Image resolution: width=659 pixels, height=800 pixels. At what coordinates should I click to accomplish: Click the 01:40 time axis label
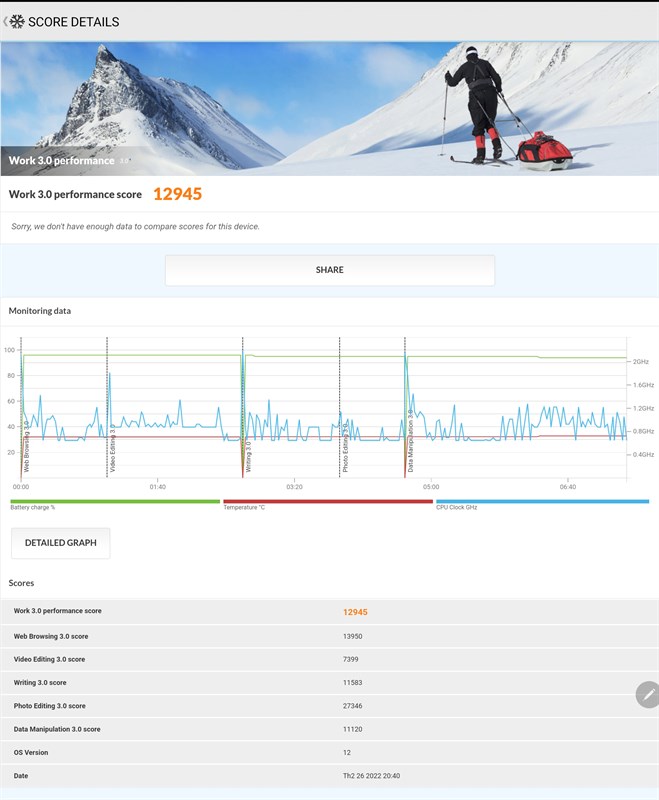158,487
